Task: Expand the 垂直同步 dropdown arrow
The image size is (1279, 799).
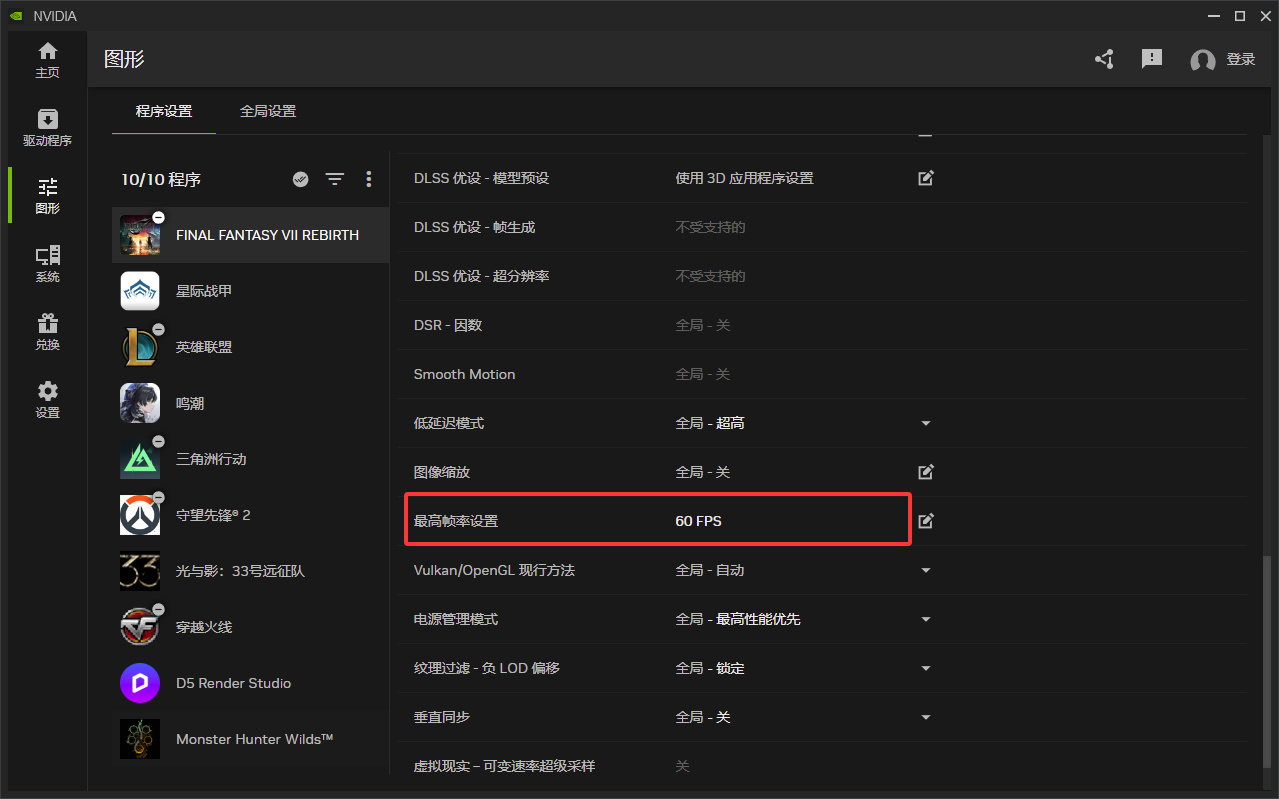Action: (926, 717)
